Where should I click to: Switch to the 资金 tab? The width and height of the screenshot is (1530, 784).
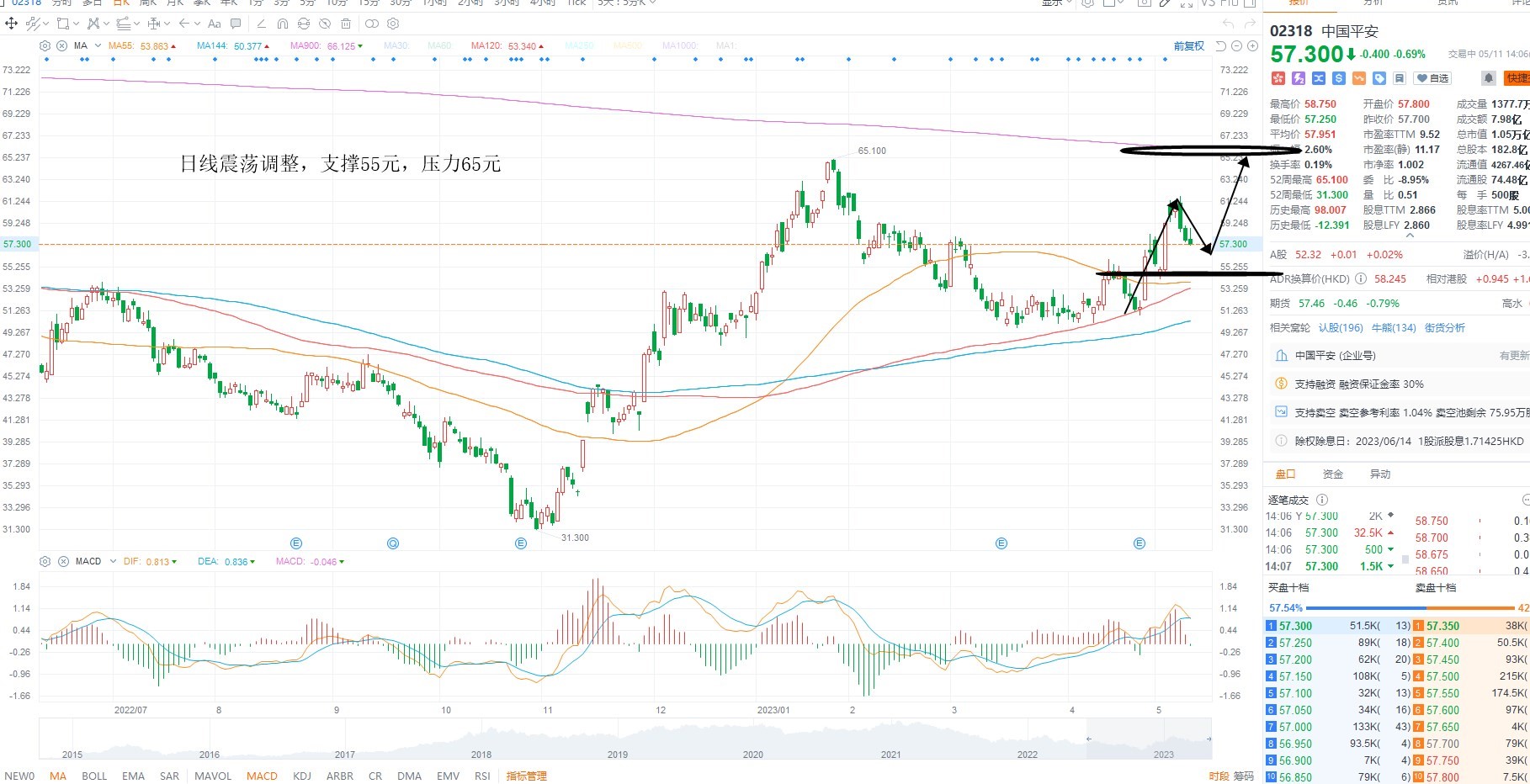point(1333,474)
